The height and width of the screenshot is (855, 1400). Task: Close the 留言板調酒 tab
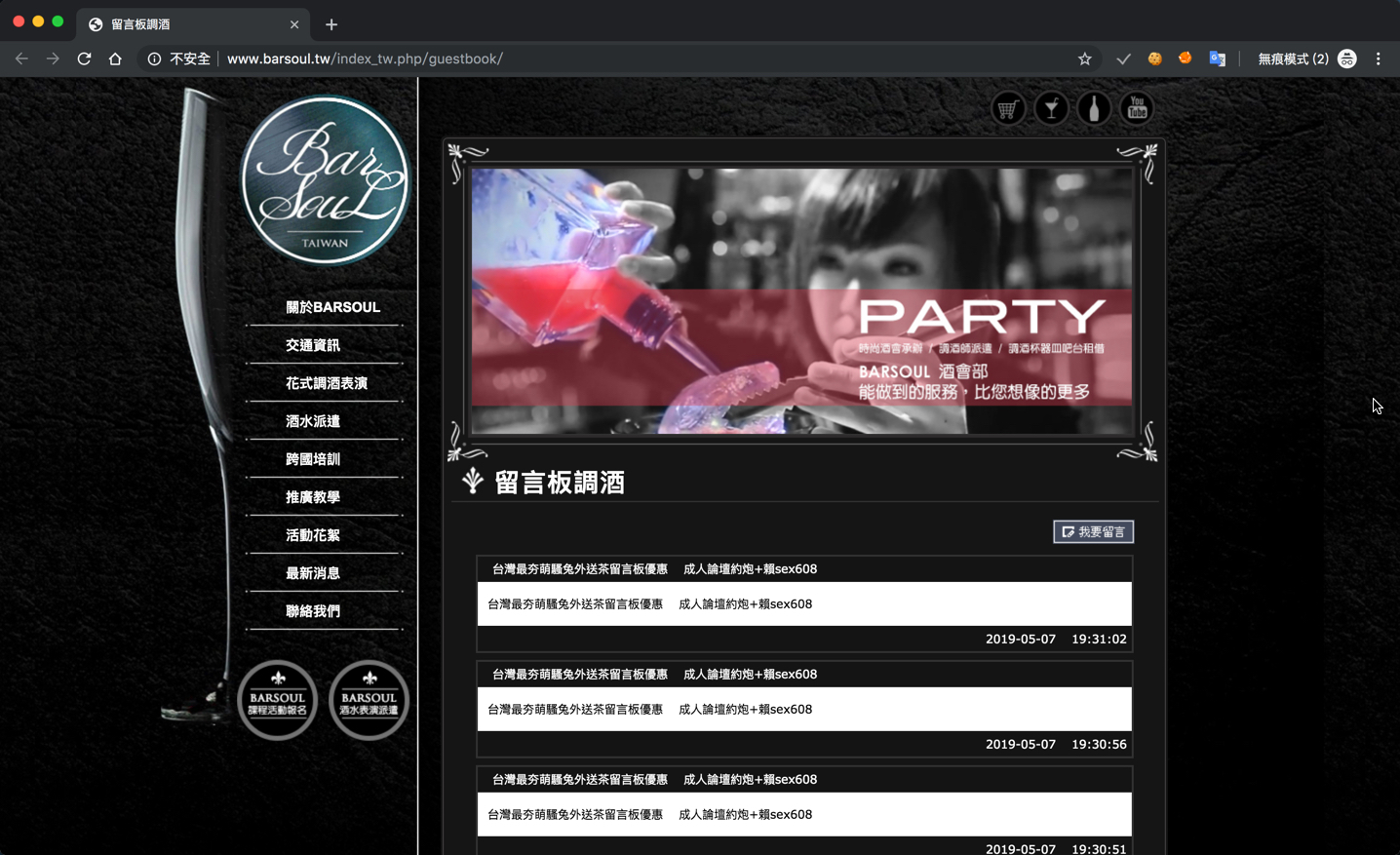294,24
